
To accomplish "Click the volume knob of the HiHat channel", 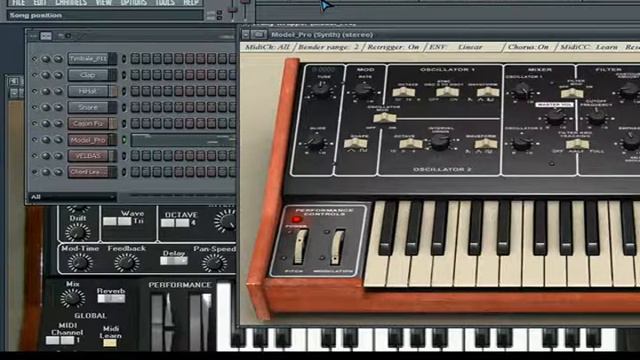I will click(x=58, y=91).
